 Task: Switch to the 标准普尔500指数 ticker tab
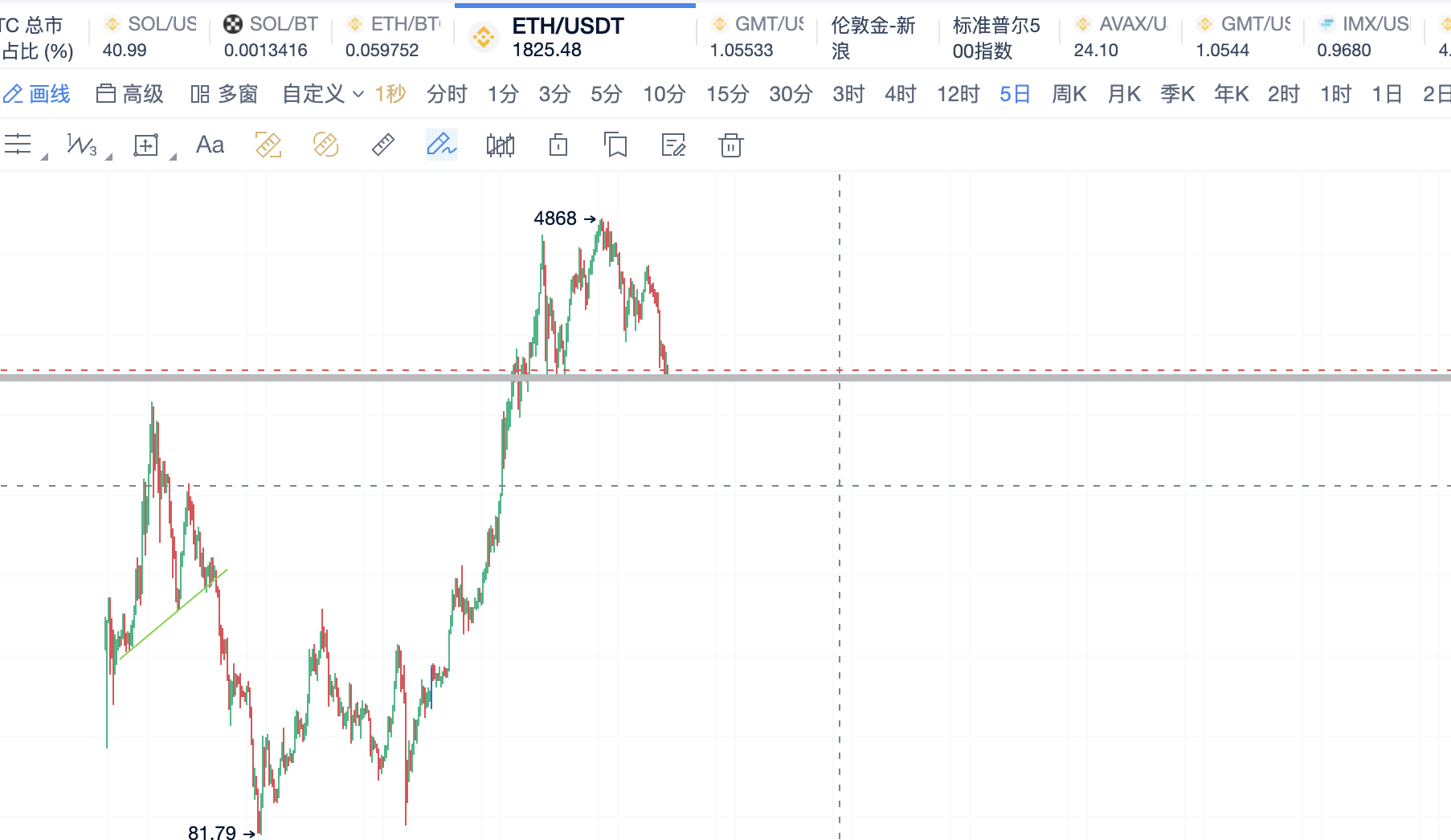(x=999, y=37)
